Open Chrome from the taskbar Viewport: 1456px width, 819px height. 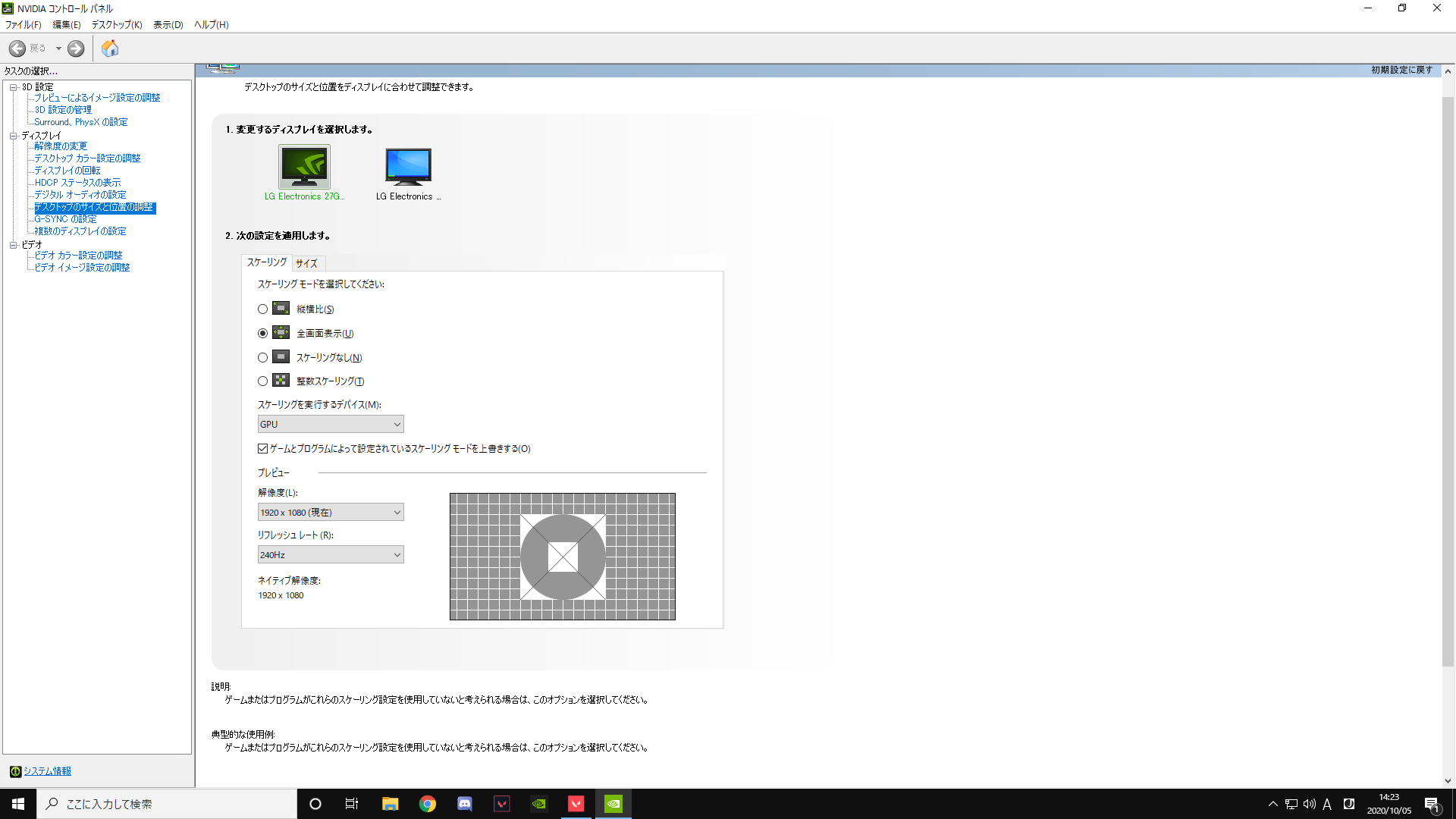click(x=428, y=804)
